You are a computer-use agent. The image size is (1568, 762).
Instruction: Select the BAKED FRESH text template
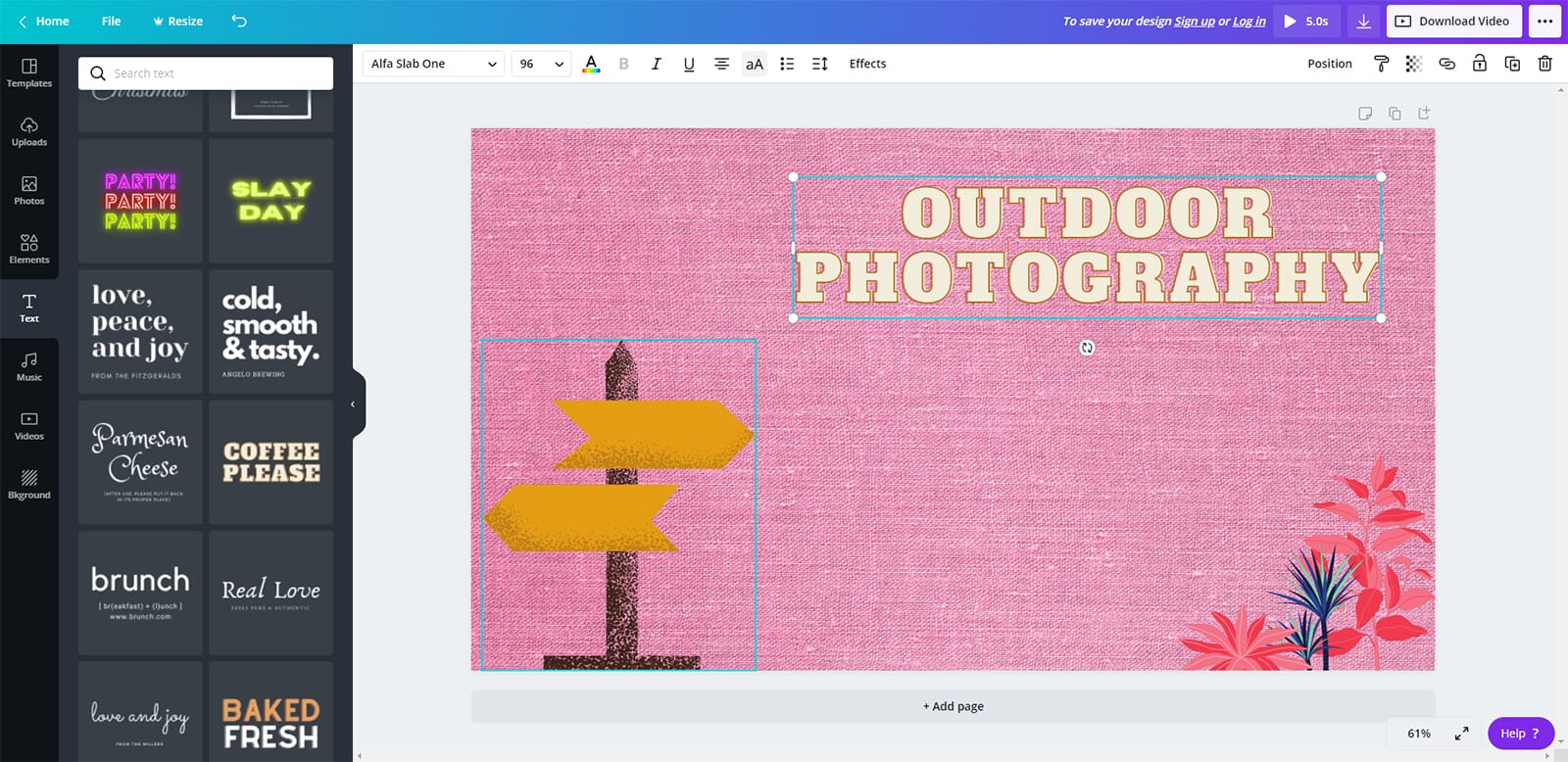(x=271, y=712)
